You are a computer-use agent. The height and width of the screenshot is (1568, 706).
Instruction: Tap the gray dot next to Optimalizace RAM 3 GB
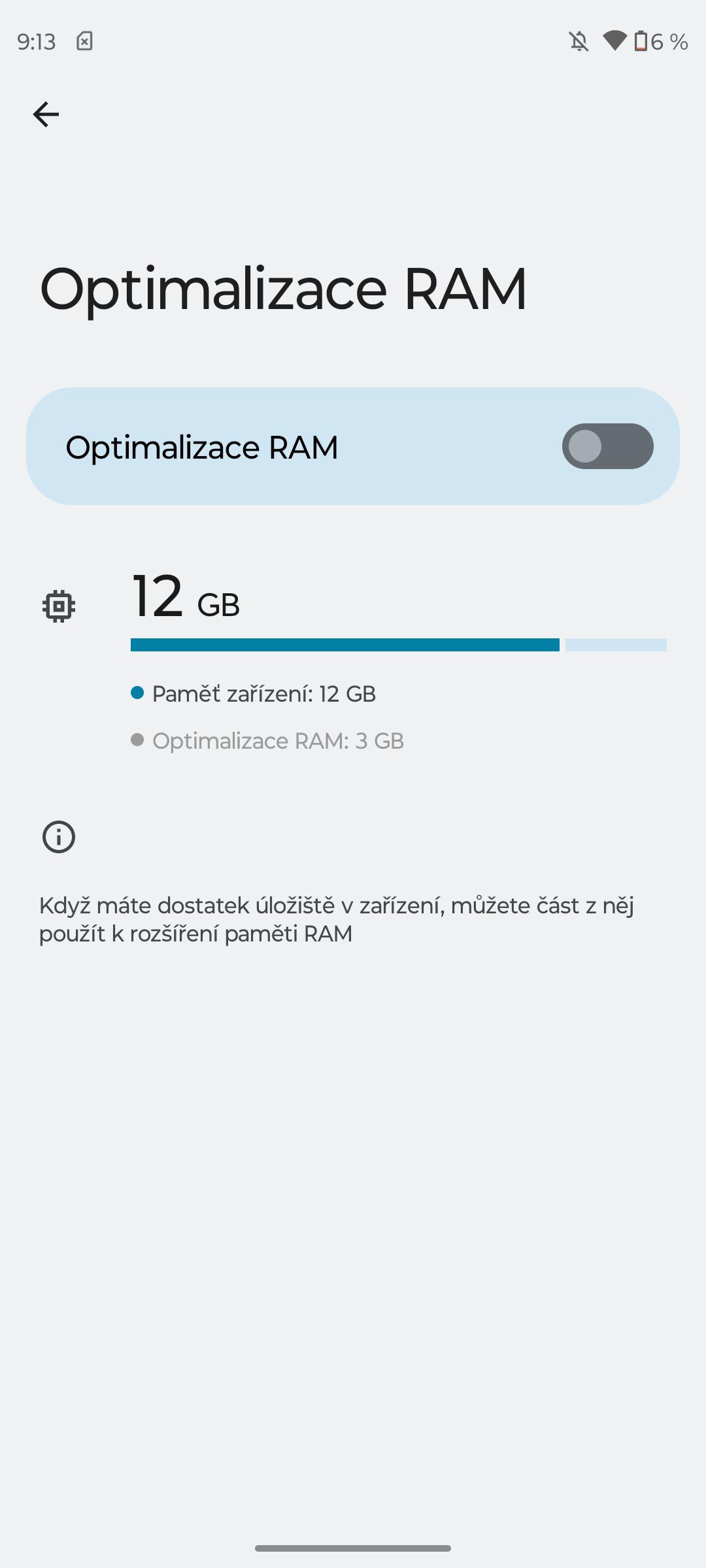coord(137,740)
